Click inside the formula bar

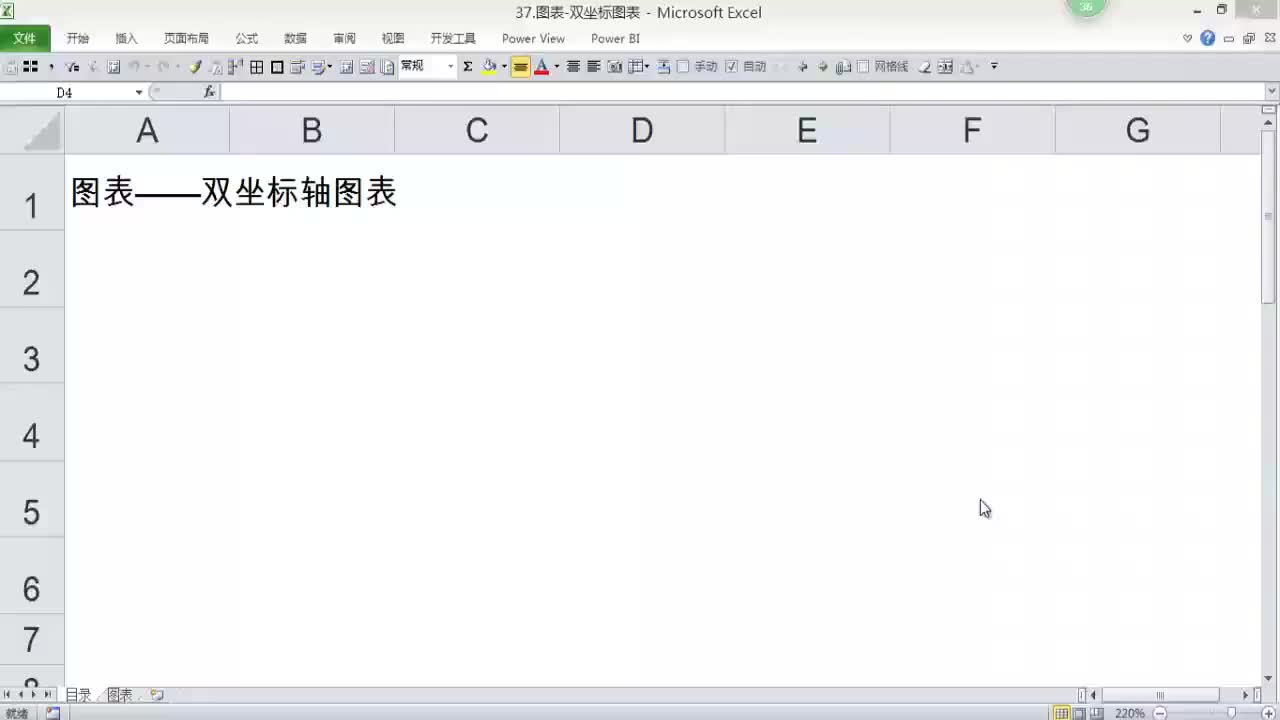pyautogui.click(x=740, y=92)
